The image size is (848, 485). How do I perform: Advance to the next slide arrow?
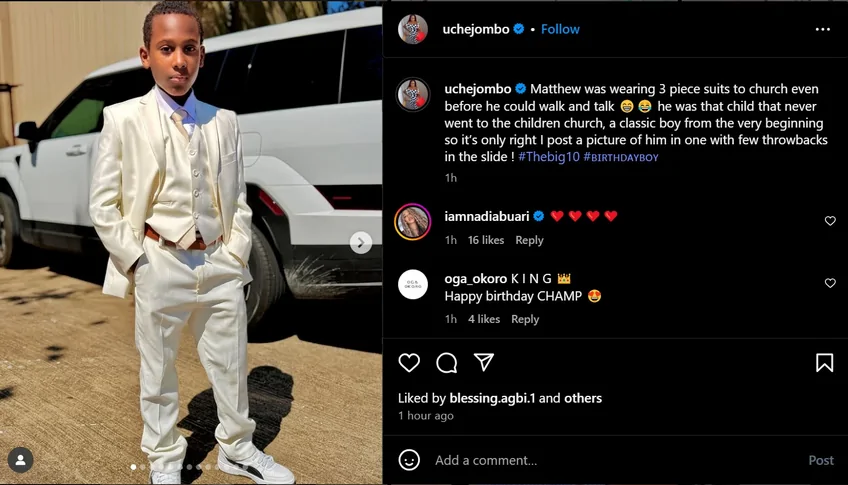pos(361,243)
